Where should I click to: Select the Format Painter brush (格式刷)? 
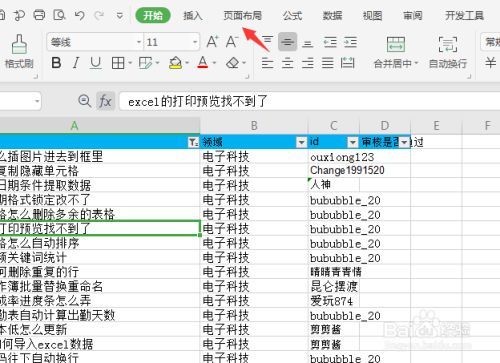coord(19,52)
